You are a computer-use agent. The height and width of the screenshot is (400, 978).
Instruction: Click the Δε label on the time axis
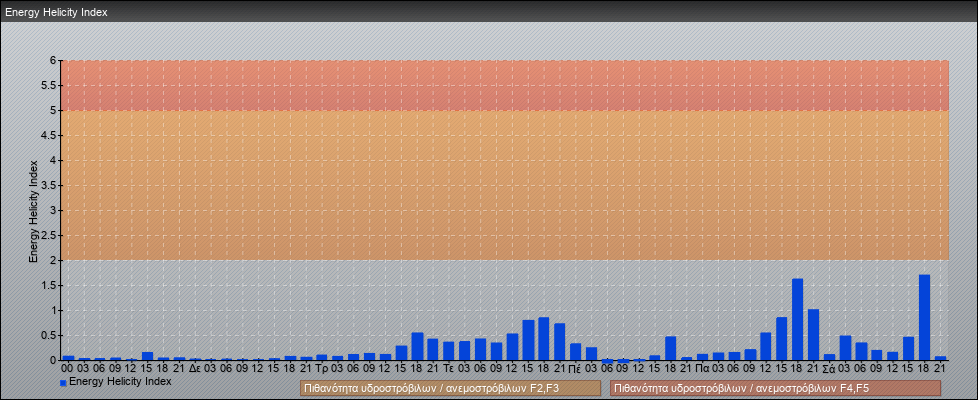point(195,369)
